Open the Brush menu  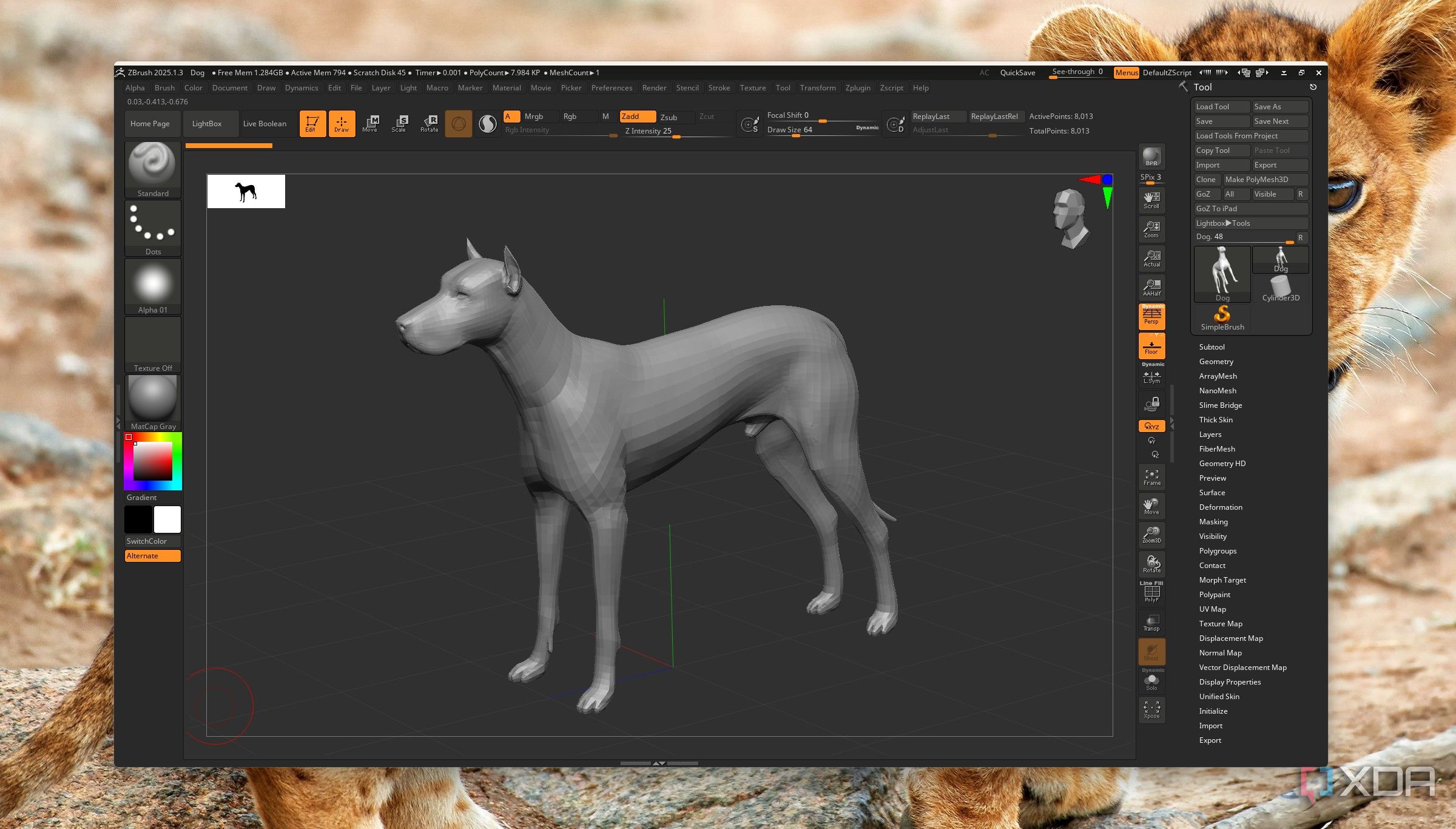(164, 88)
